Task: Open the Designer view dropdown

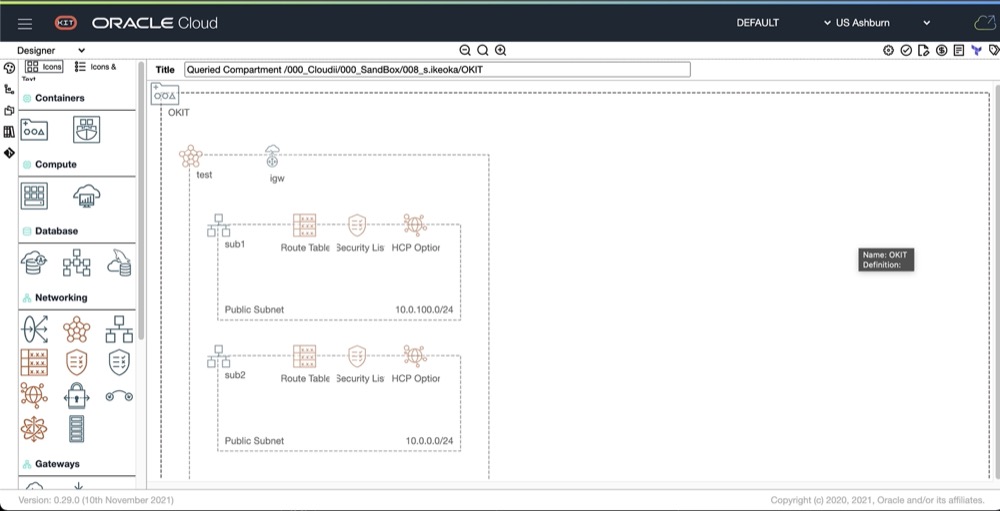Action: coord(50,50)
